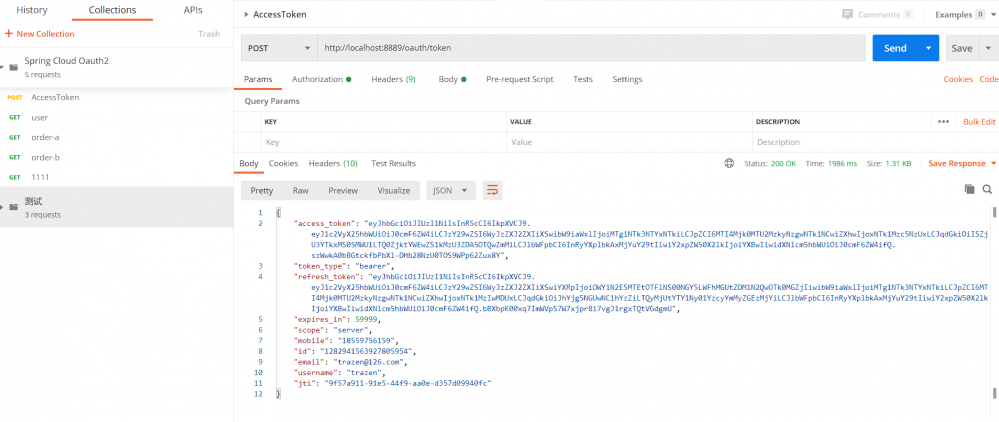Screen dimensions: 999x422
Task: Open the Save dropdown arrow
Action: point(988,48)
